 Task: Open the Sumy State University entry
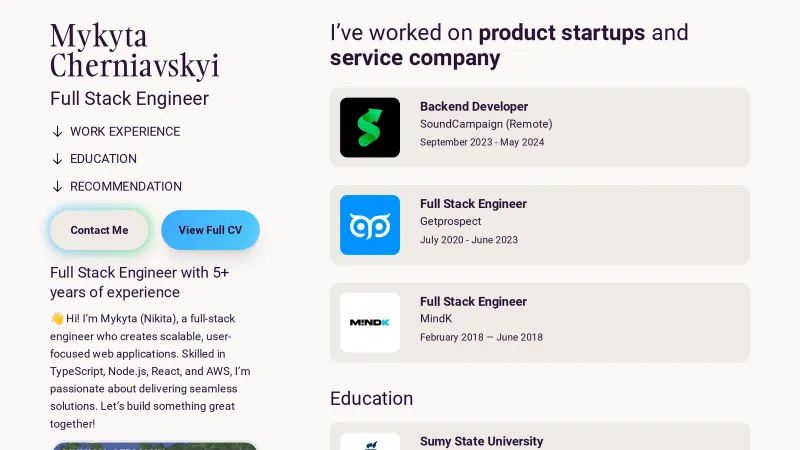(481, 441)
